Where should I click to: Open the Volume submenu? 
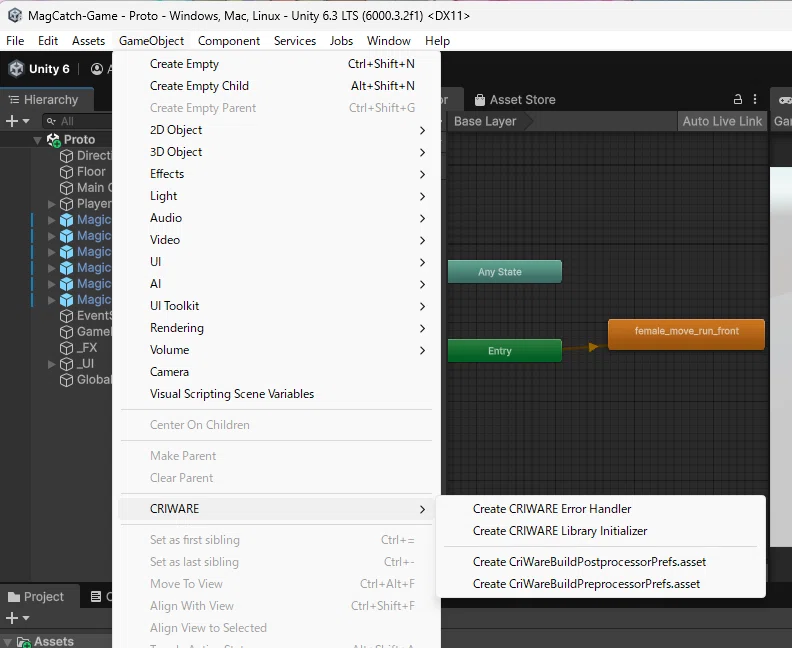click(276, 350)
